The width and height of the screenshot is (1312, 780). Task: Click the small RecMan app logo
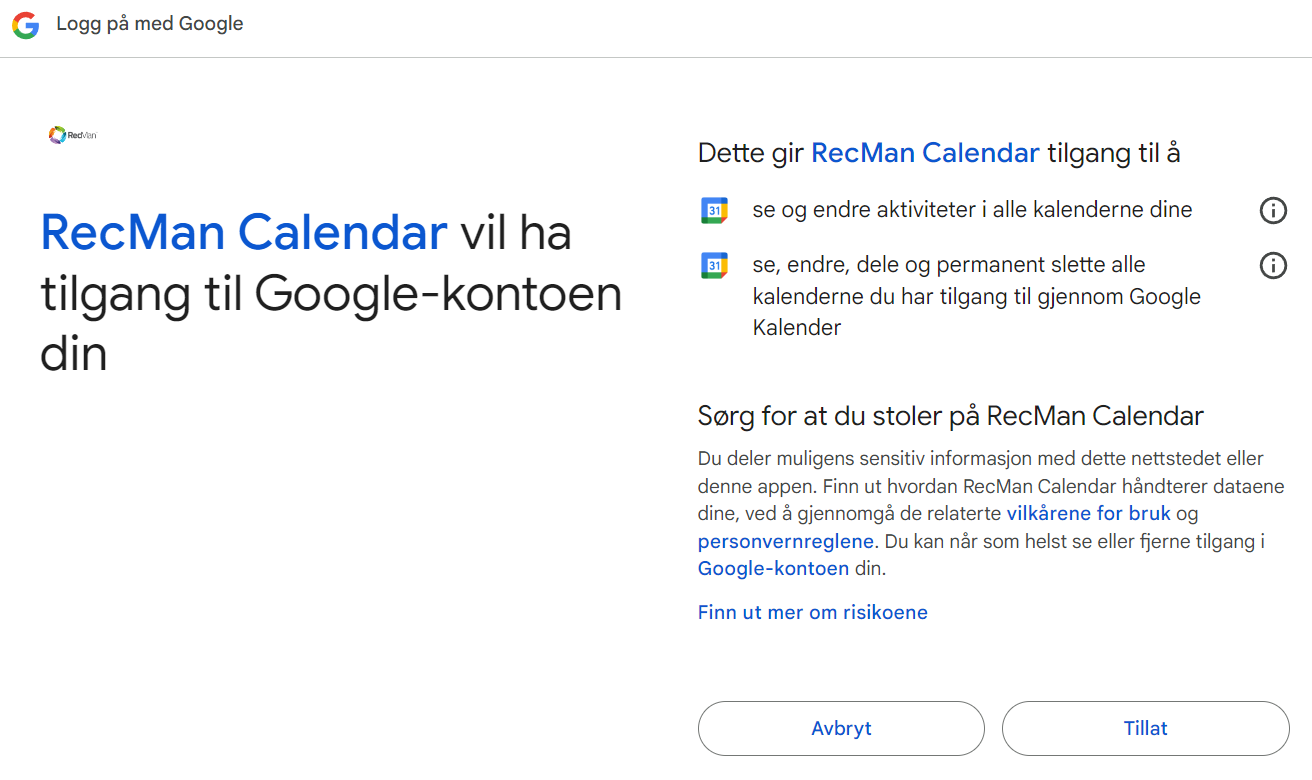[x=72, y=135]
